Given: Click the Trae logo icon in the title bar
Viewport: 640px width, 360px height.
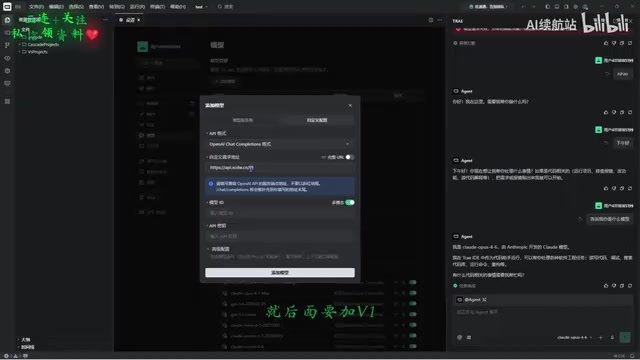Looking at the screenshot, I should 7,7.
